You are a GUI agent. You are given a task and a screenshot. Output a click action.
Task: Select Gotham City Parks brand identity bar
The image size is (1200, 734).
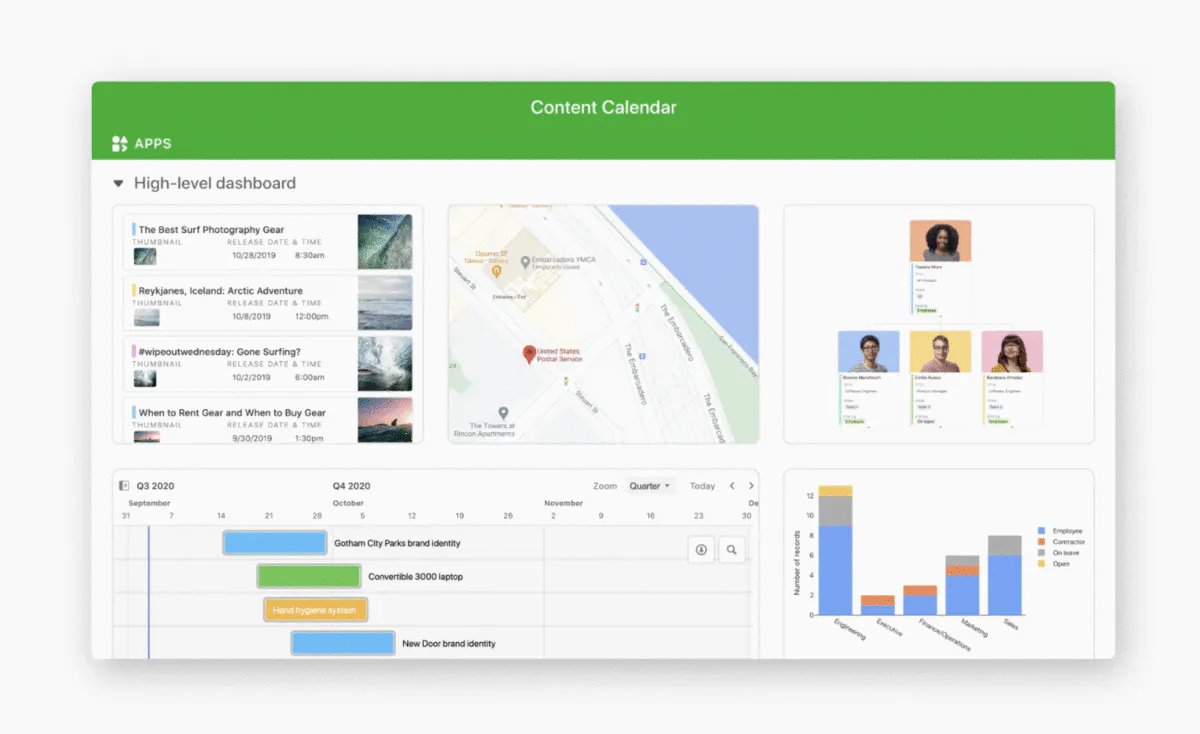(275, 543)
